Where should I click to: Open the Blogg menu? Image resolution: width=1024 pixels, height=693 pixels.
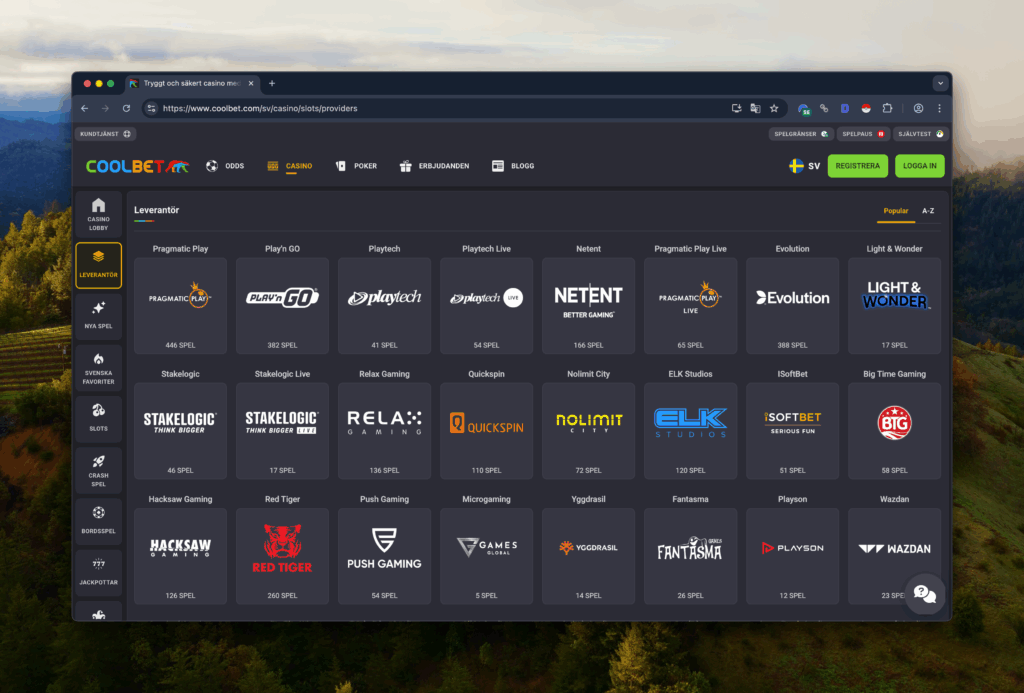513,166
